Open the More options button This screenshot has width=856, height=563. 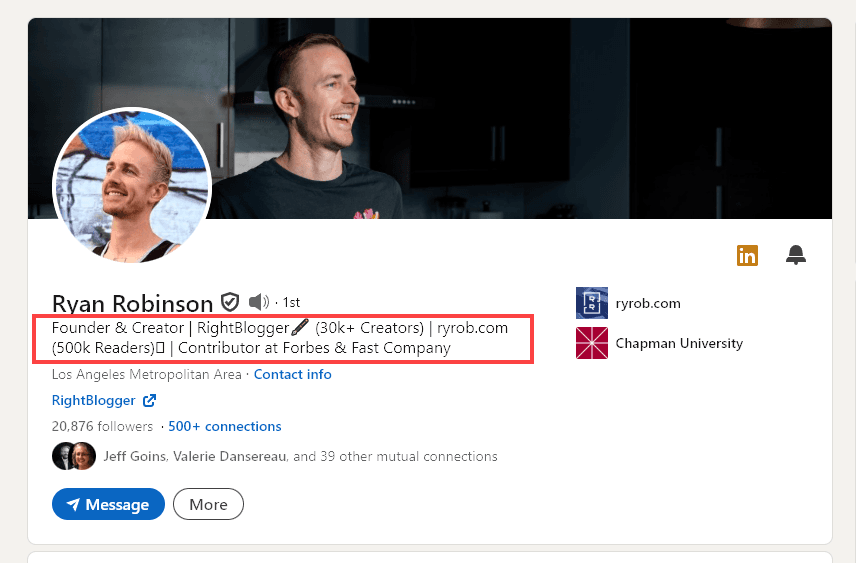tap(209, 504)
